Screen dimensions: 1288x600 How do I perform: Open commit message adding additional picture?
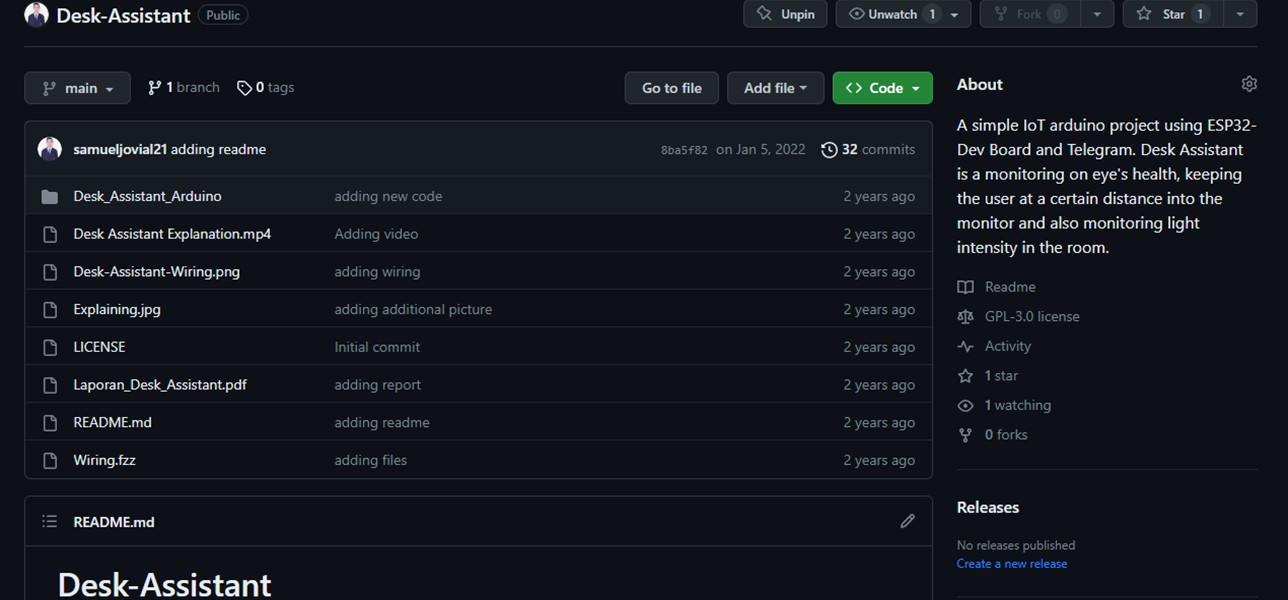413,309
